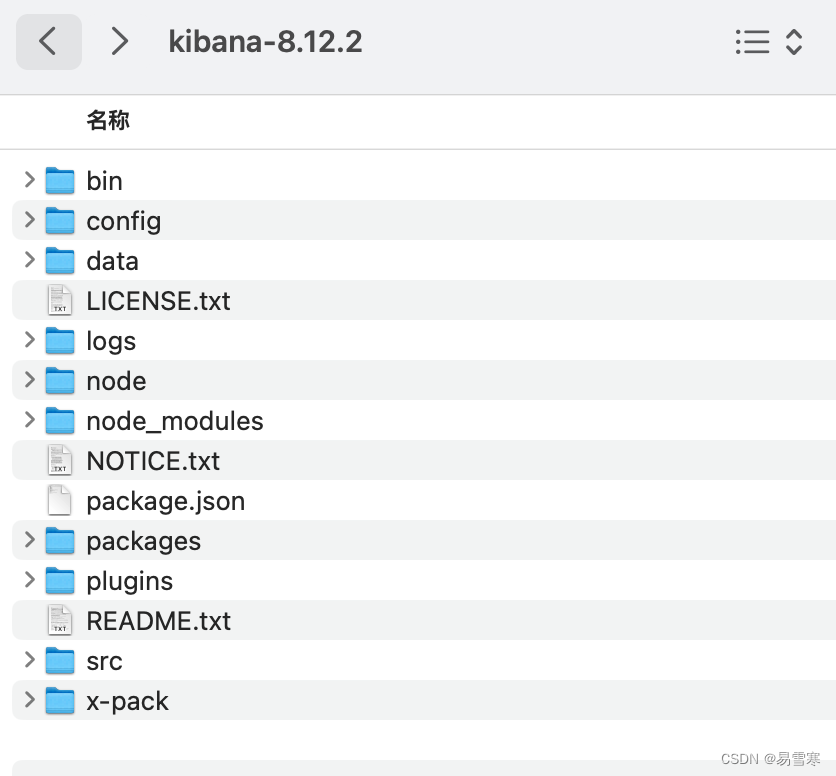
Task: Select the node folder row
Action: (x=116, y=380)
